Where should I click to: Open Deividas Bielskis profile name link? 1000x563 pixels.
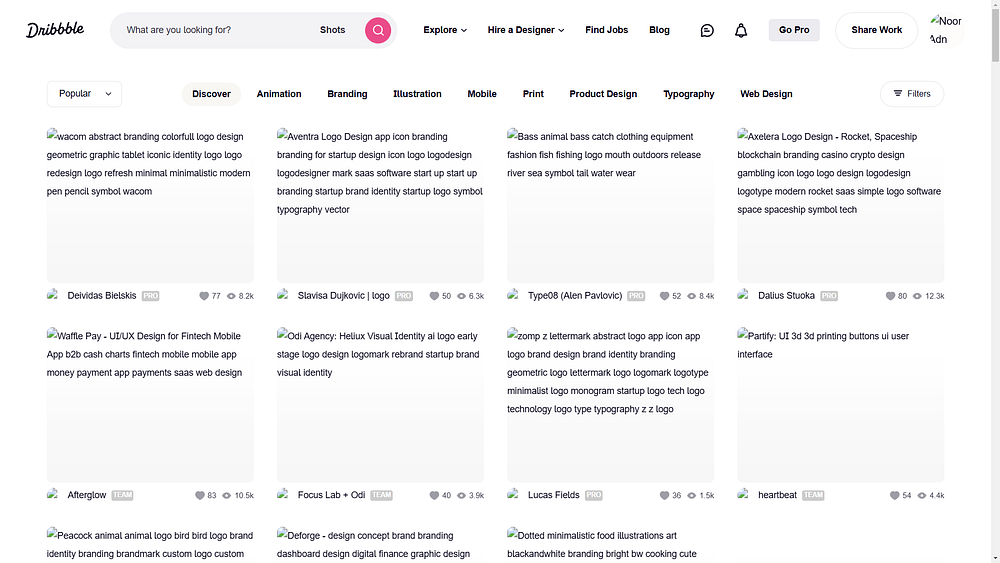tap(101, 296)
